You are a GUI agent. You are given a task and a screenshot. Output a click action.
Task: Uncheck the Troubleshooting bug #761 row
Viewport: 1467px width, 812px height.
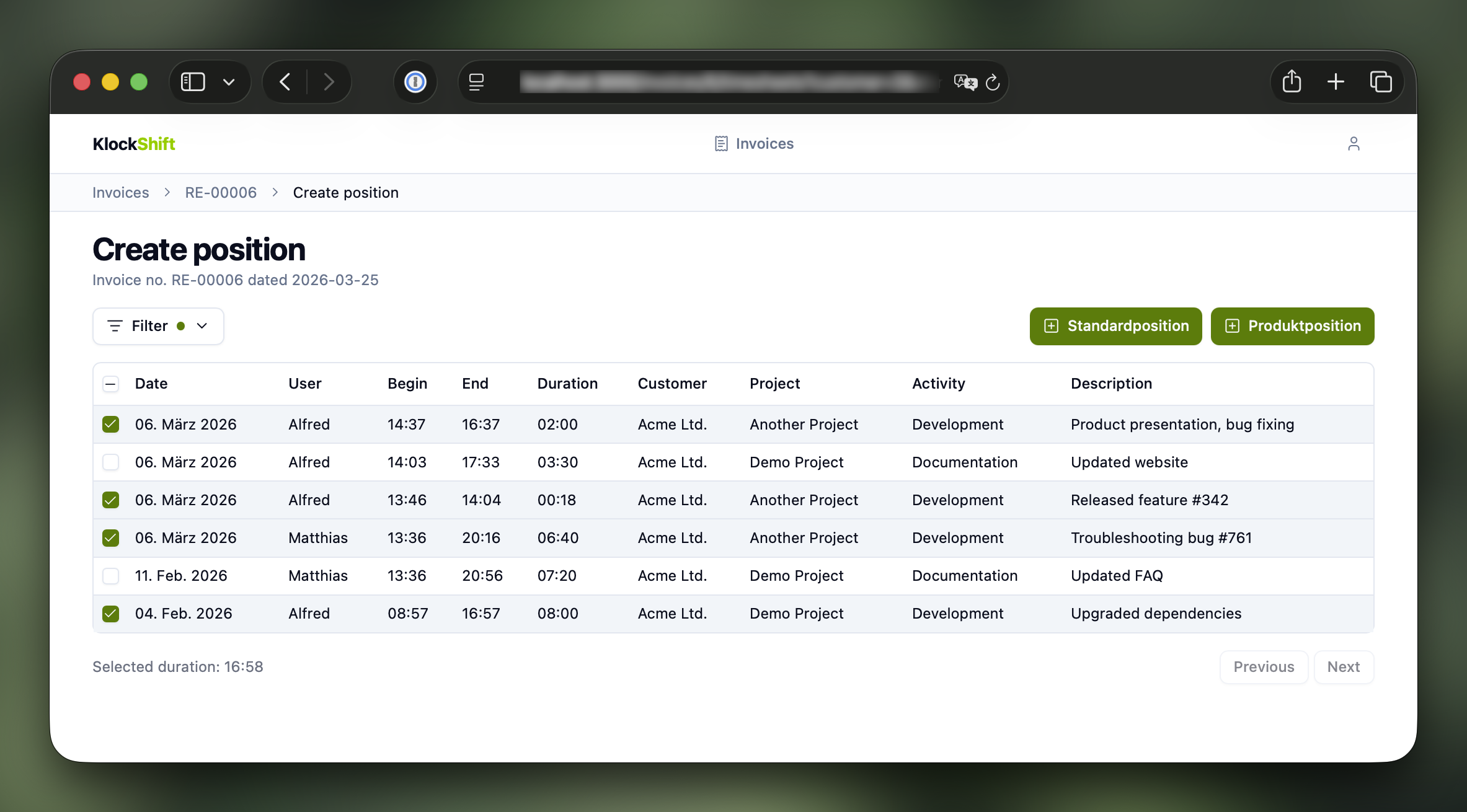(110, 538)
